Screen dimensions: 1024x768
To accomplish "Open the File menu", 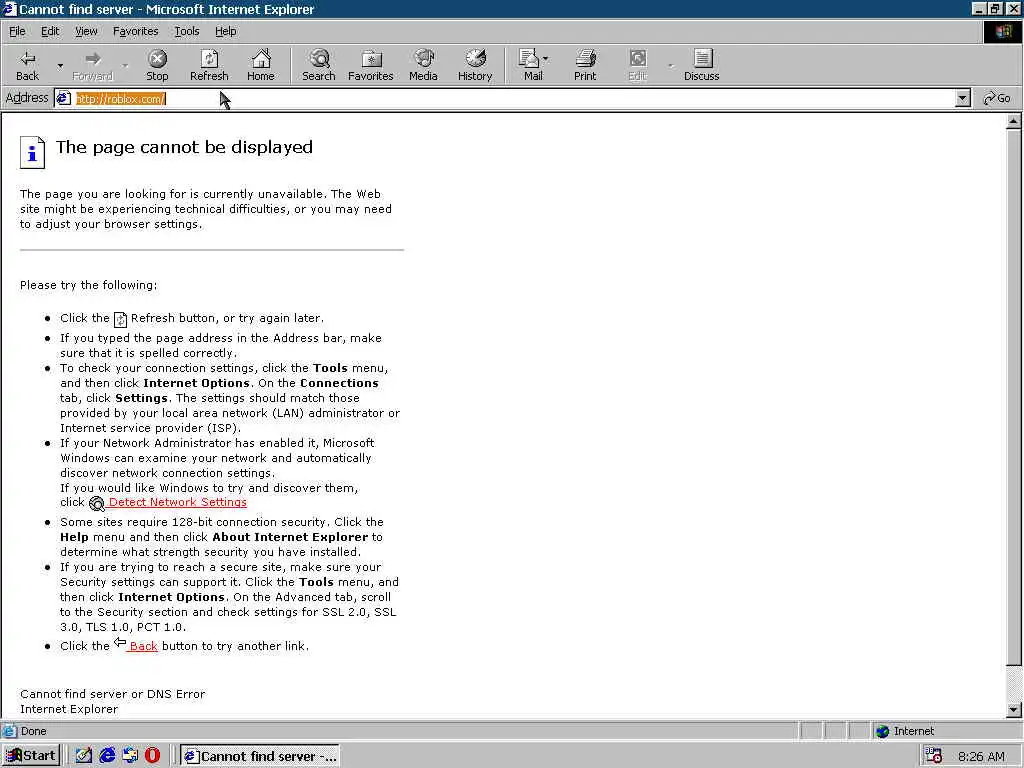I will click(x=17, y=31).
